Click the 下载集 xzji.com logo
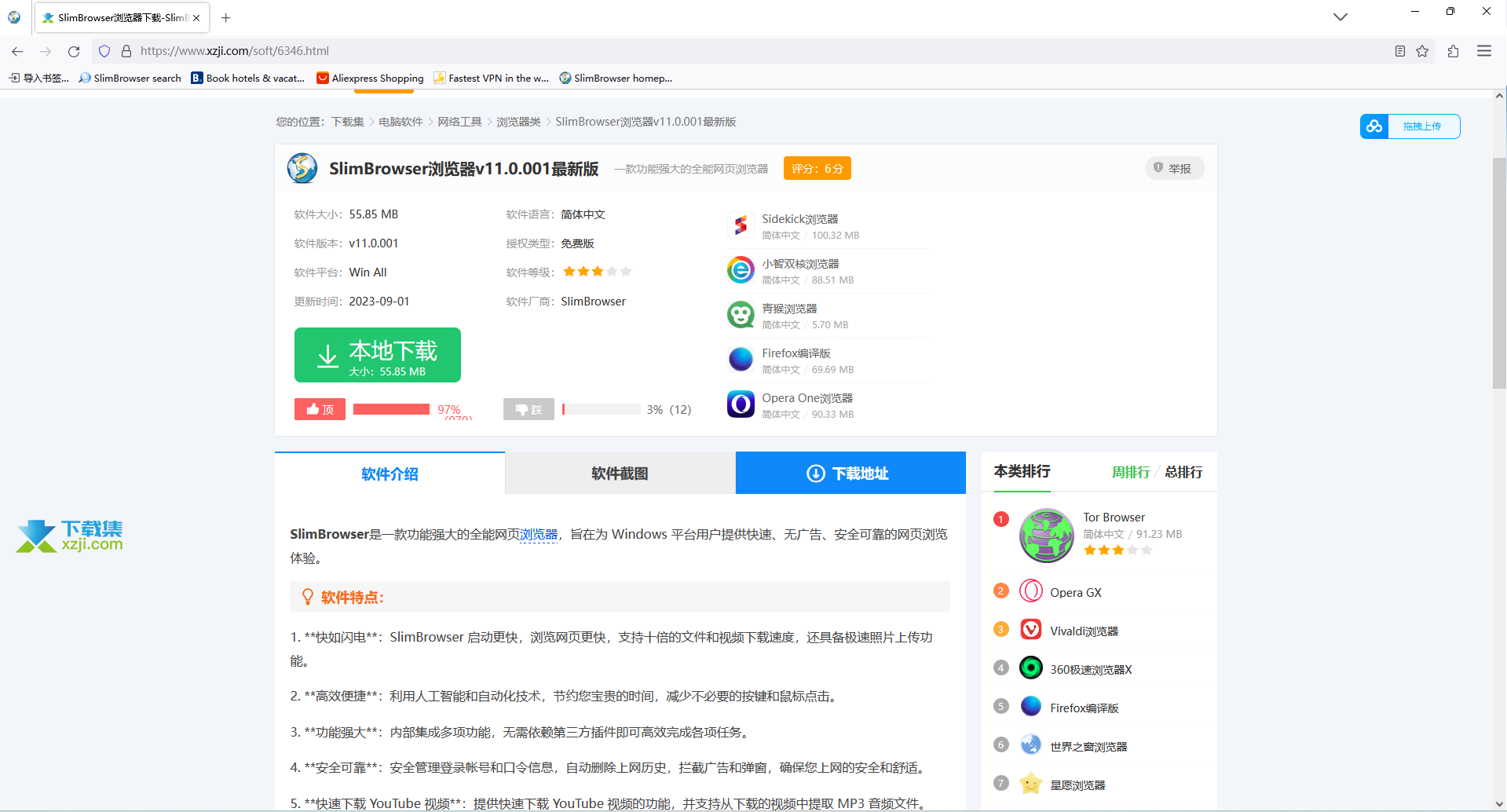The image size is (1507, 812). [x=69, y=536]
